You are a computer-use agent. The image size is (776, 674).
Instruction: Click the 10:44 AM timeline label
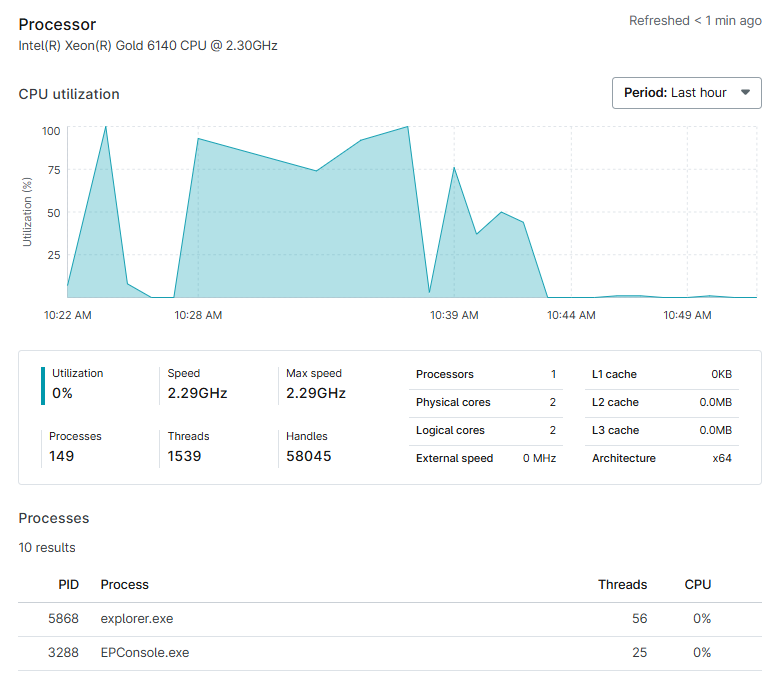click(571, 315)
